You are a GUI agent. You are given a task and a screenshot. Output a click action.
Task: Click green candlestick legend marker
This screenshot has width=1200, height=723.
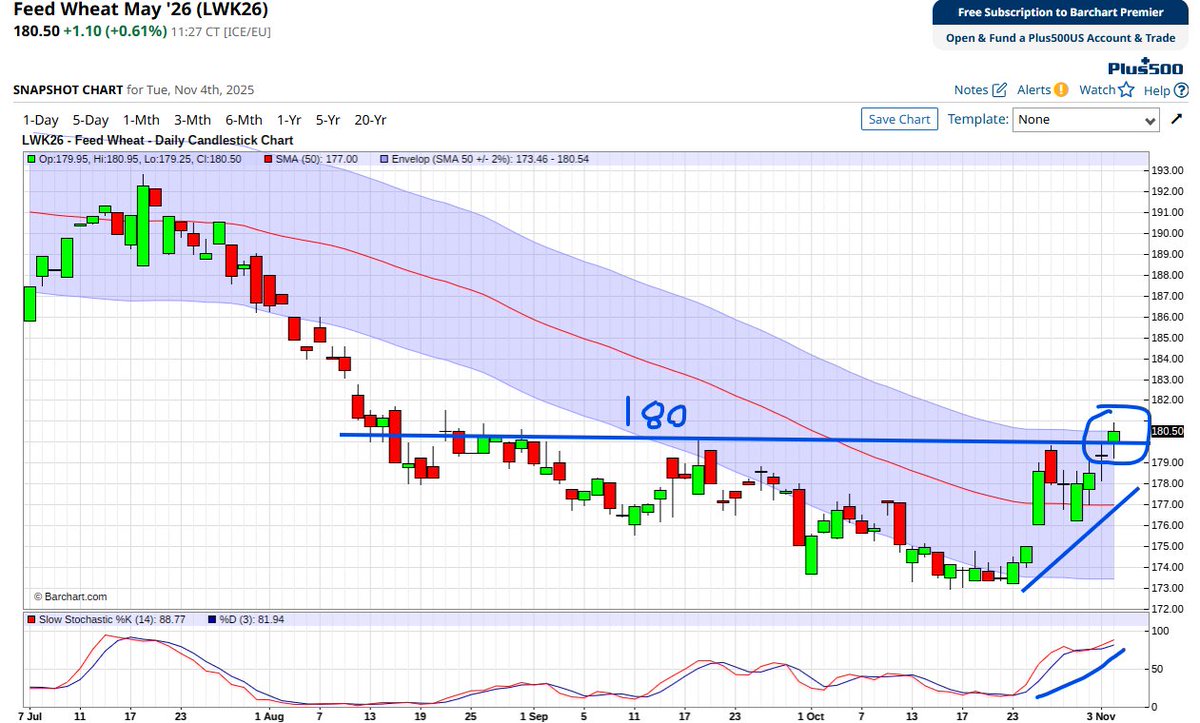pyautogui.click(x=33, y=158)
